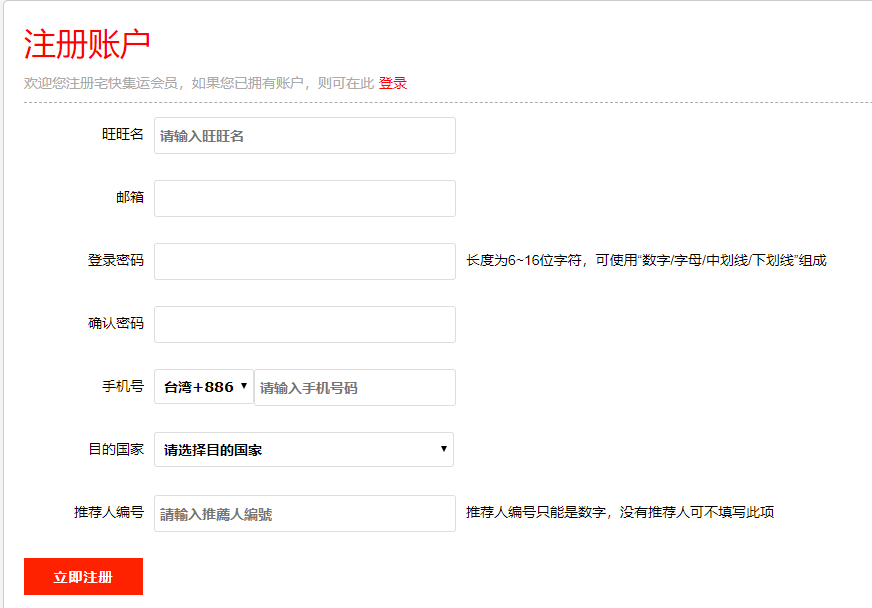Click the 推荐人编号 field label
This screenshot has width=872, height=608.
(108, 512)
